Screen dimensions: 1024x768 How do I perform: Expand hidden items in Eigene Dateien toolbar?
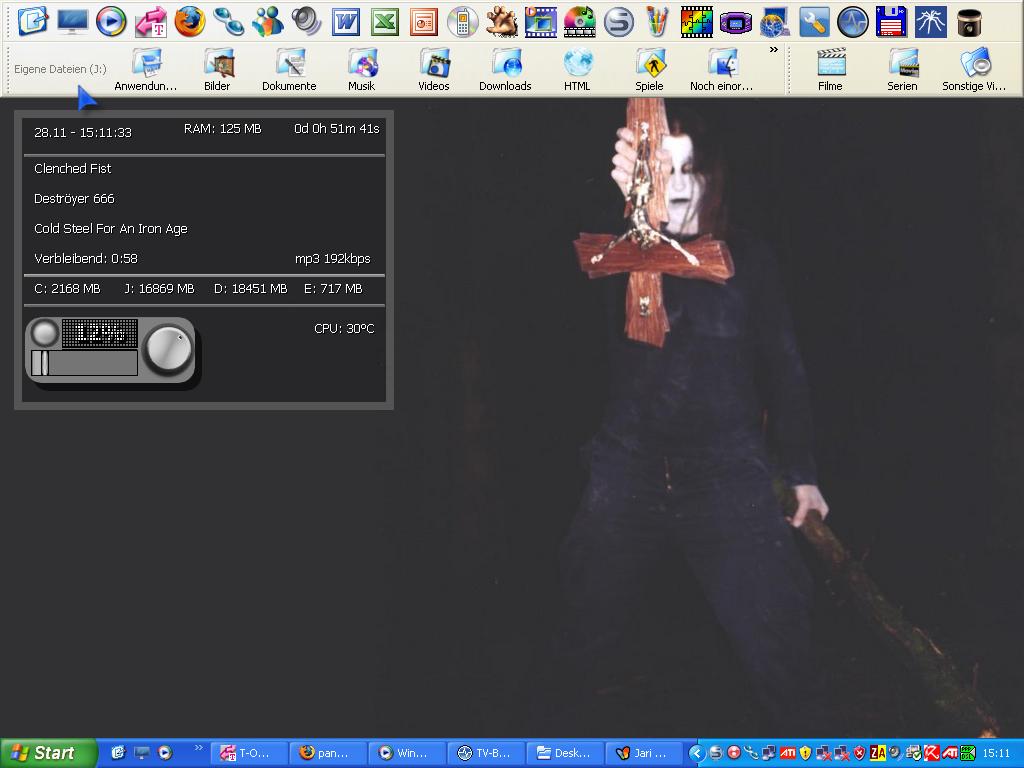pos(773,50)
